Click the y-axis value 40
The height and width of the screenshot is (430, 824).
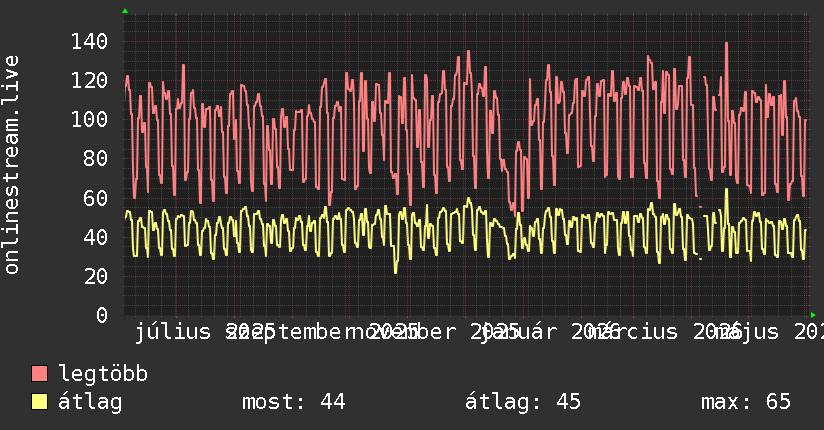(x=96, y=237)
